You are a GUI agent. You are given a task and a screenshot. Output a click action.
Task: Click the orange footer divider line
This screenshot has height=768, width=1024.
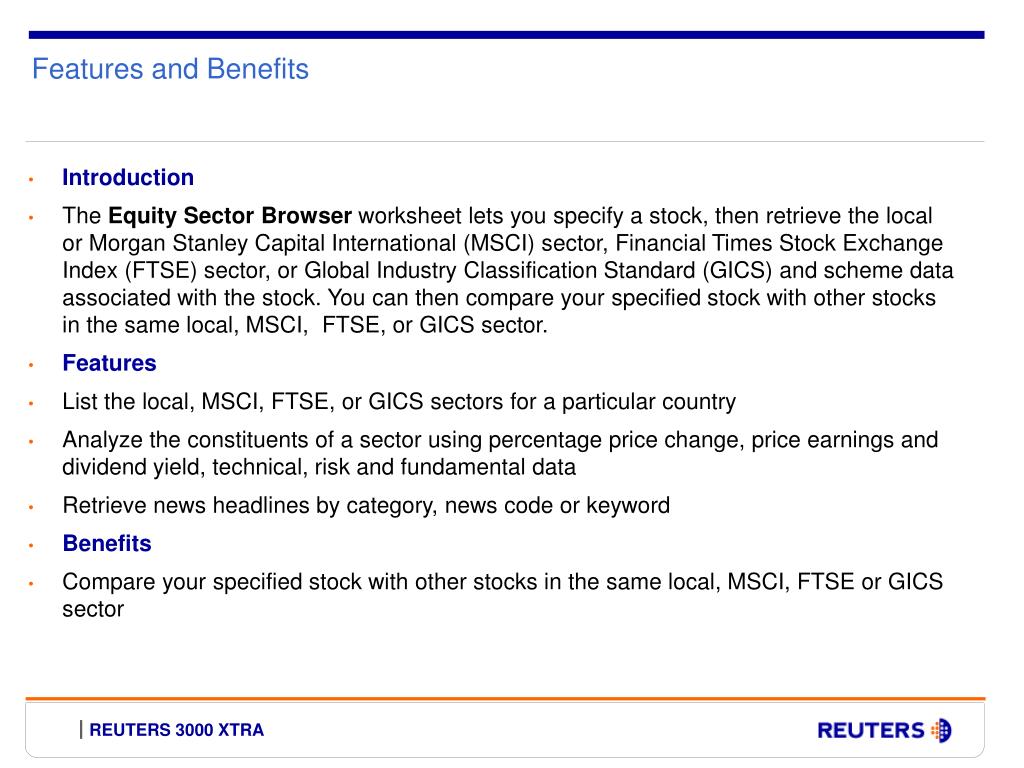[505, 699]
